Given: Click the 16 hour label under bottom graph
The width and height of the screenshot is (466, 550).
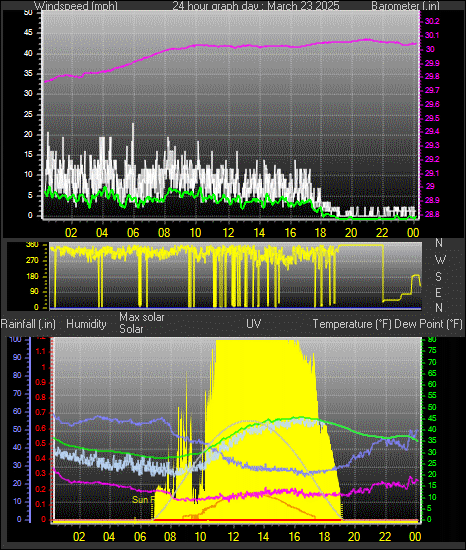Looking at the screenshot, I should coord(294,537).
